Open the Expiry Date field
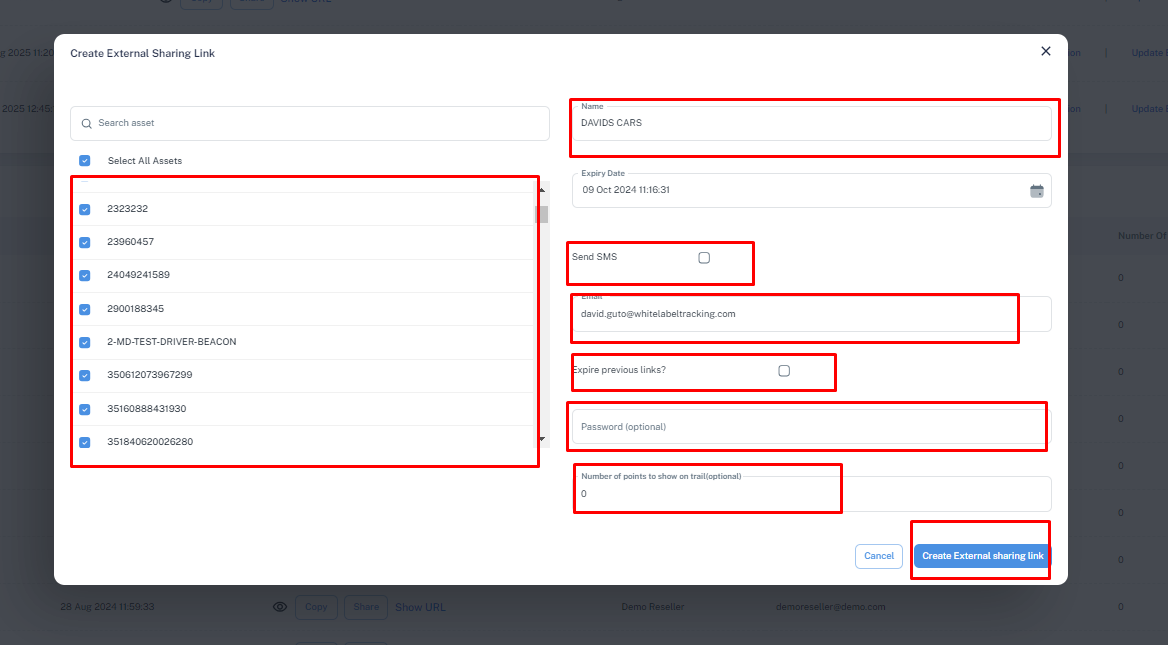Screen dimensions: 1168x645 click(x=812, y=191)
